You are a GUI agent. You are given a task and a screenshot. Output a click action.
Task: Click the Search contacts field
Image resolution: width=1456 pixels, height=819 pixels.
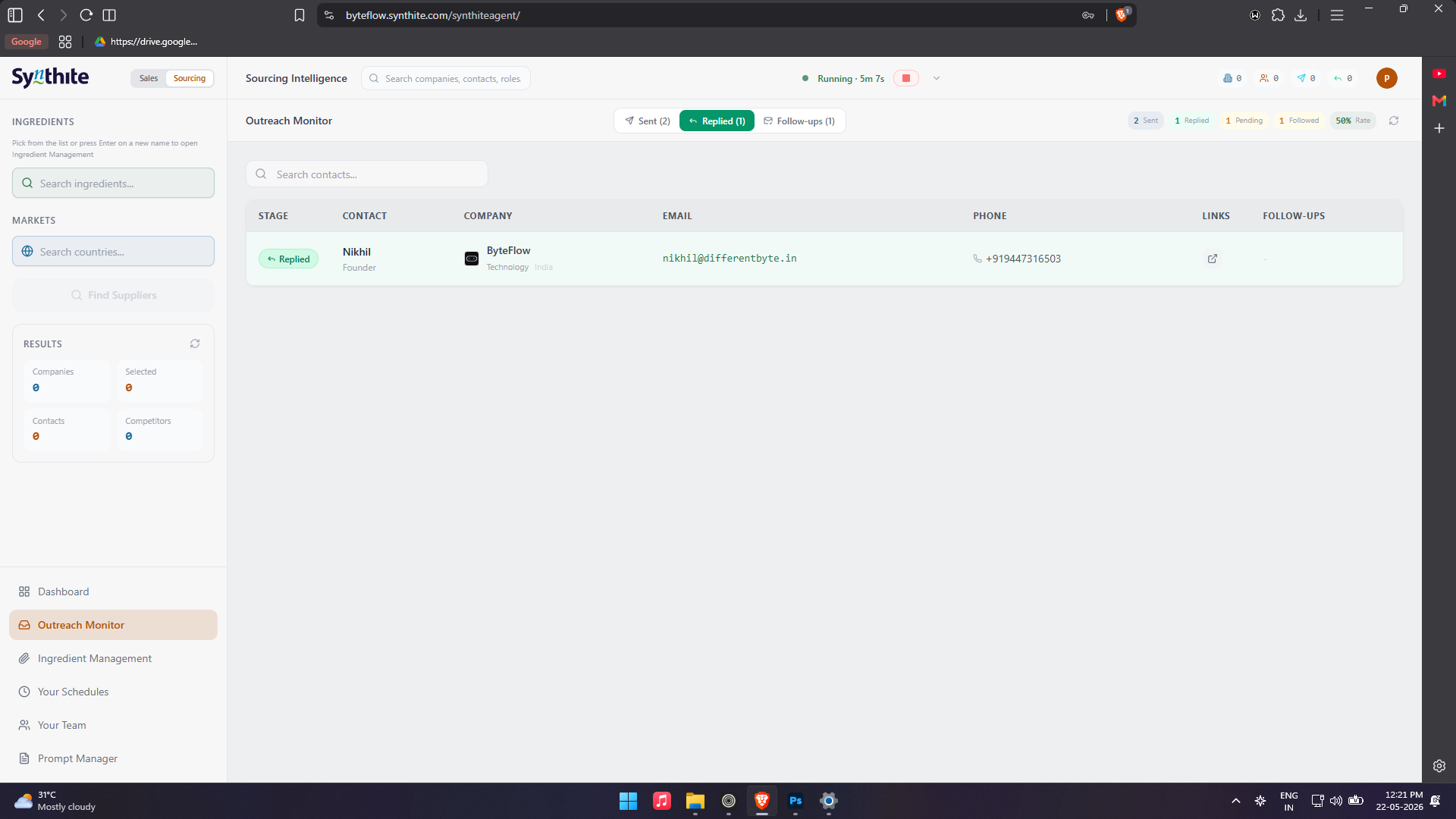366,174
